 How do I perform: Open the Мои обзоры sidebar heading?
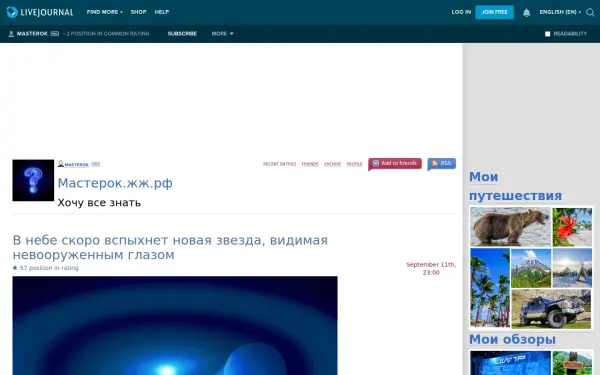(512, 339)
